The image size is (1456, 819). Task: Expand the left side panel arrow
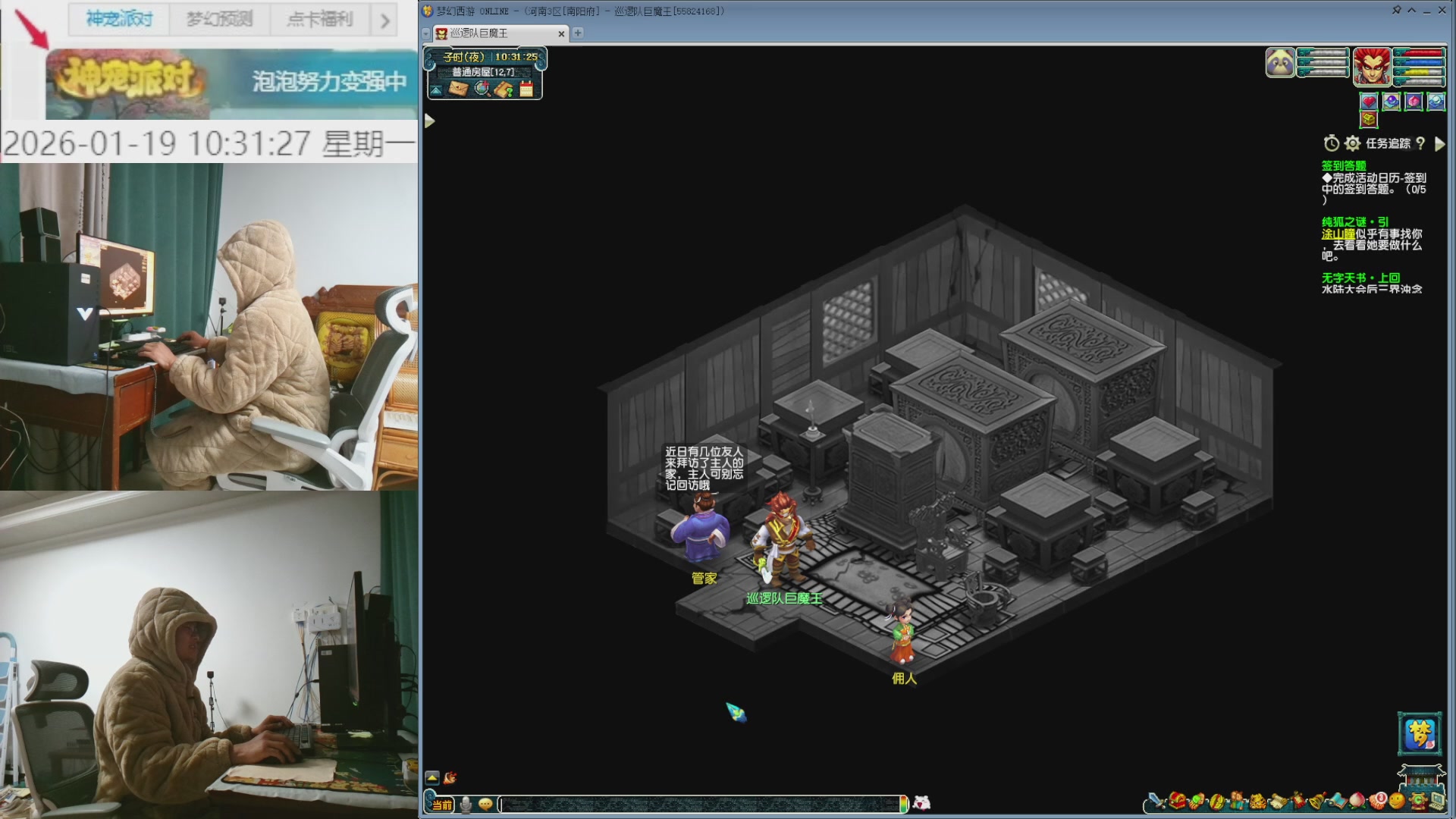click(429, 121)
